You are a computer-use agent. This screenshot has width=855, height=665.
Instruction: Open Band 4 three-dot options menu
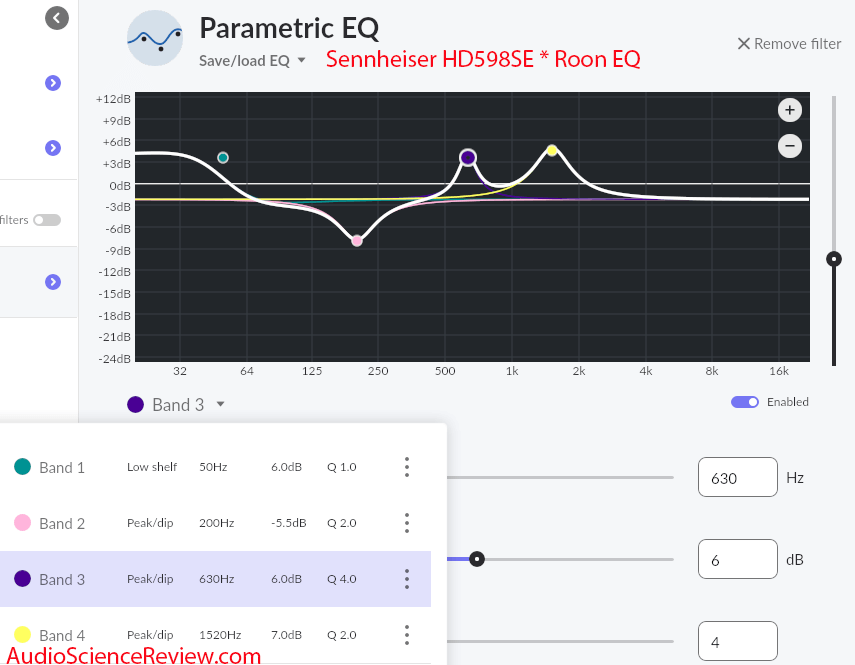click(x=407, y=634)
